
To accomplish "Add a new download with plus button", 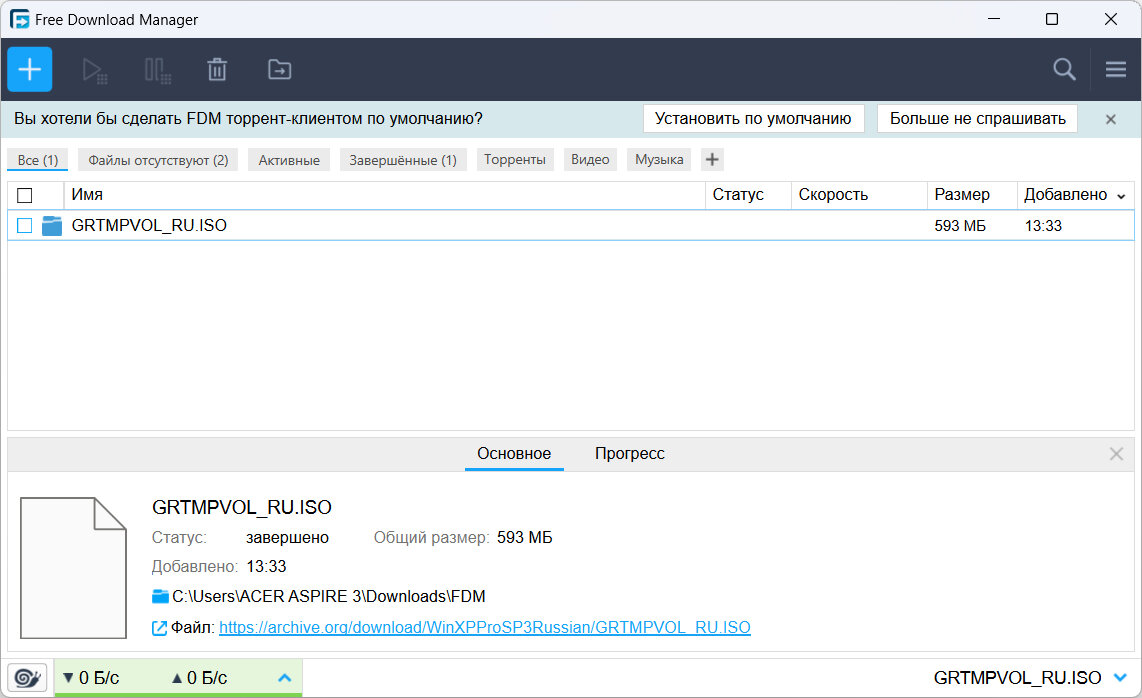I will (30, 69).
